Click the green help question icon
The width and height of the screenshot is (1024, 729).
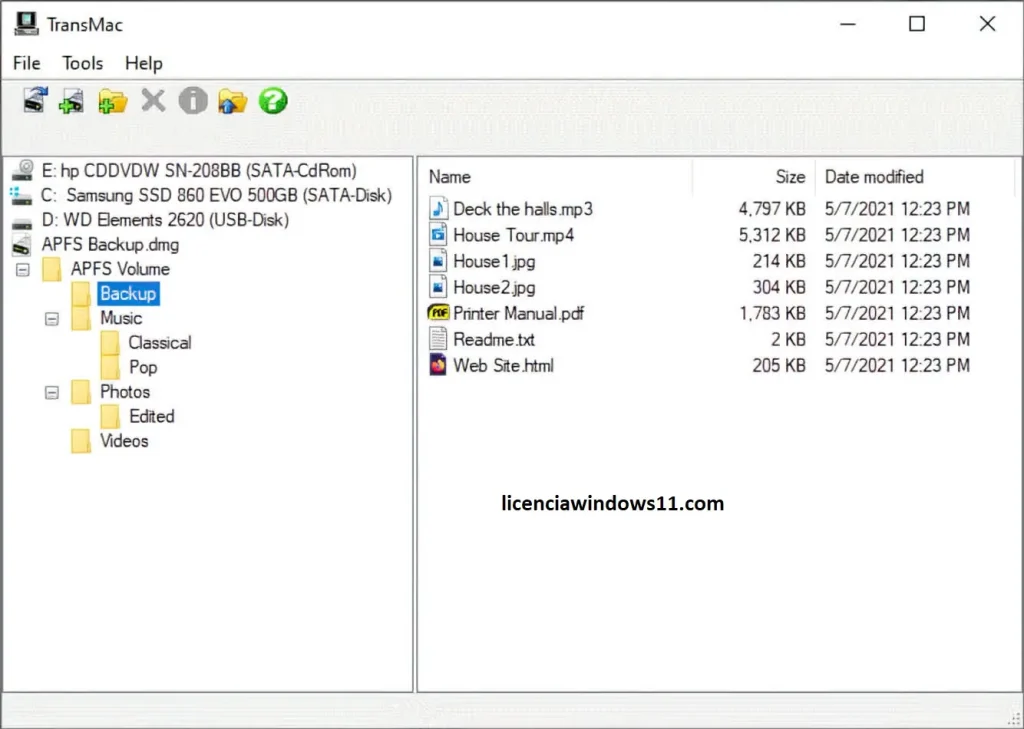click(x=273, y=101)
